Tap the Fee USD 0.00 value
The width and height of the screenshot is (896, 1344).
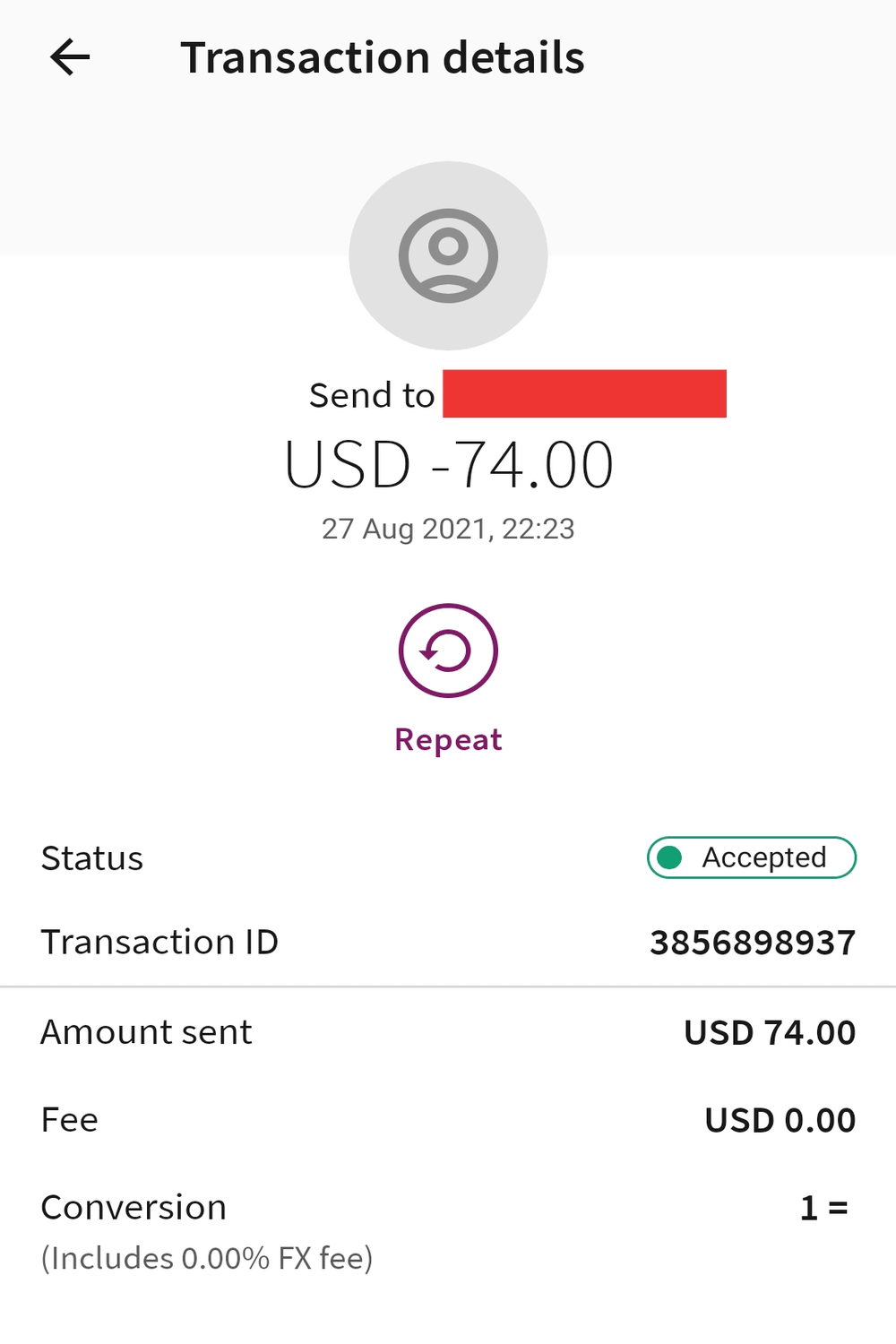(780, 1120)
